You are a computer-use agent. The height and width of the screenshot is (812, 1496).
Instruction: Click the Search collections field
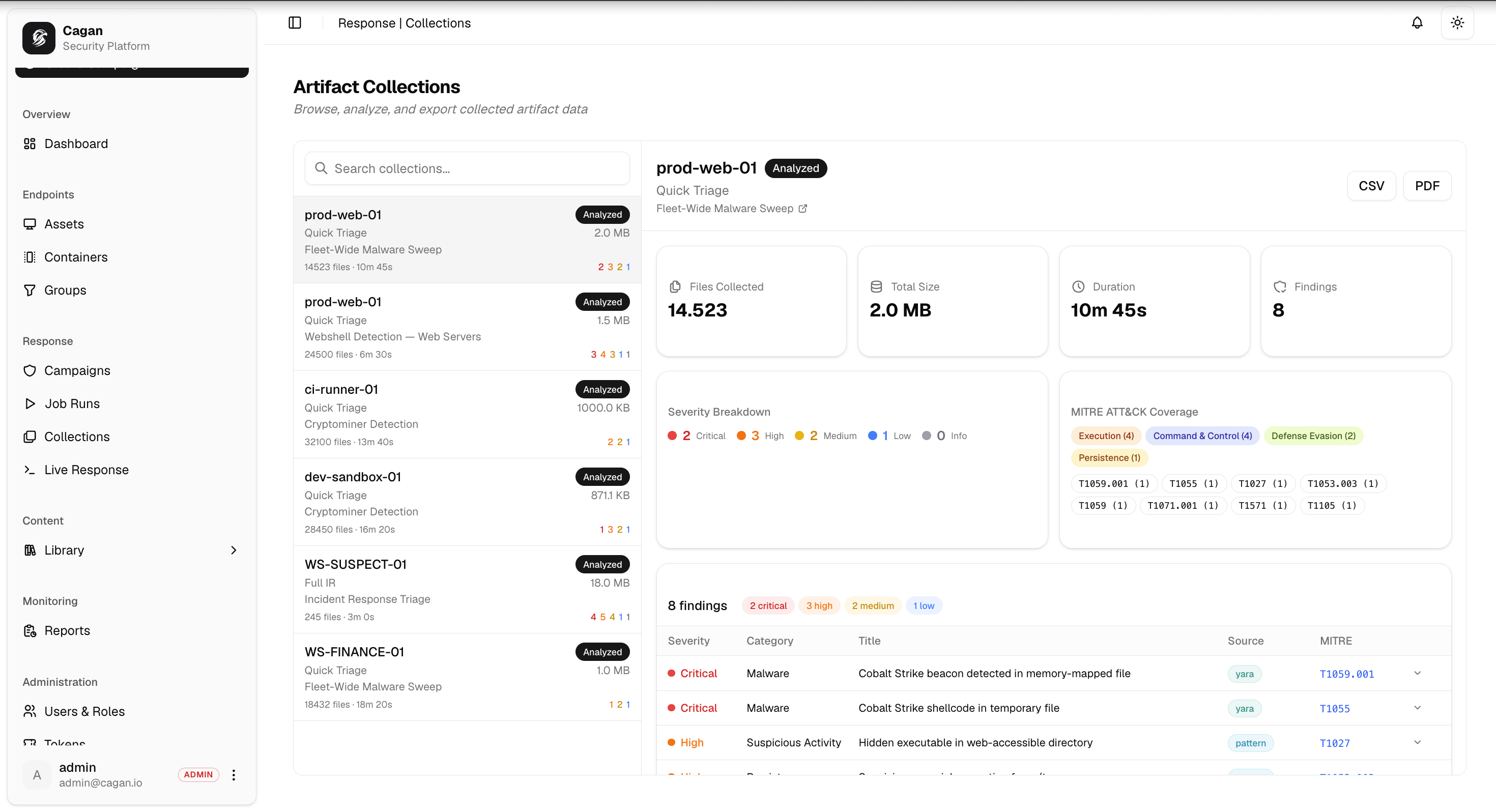click(467, 168)
